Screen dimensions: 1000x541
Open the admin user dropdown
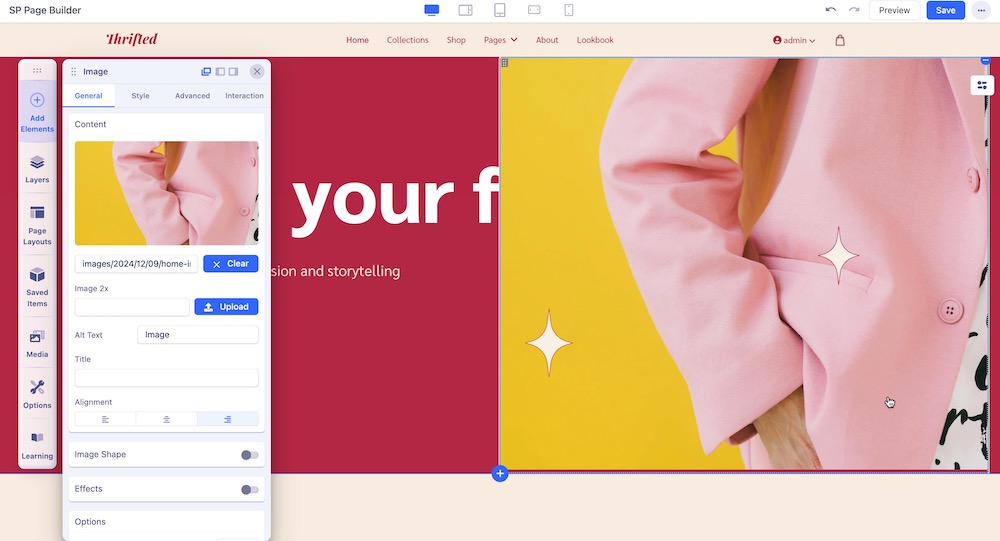pyautogui.click(x=794, y=40)
